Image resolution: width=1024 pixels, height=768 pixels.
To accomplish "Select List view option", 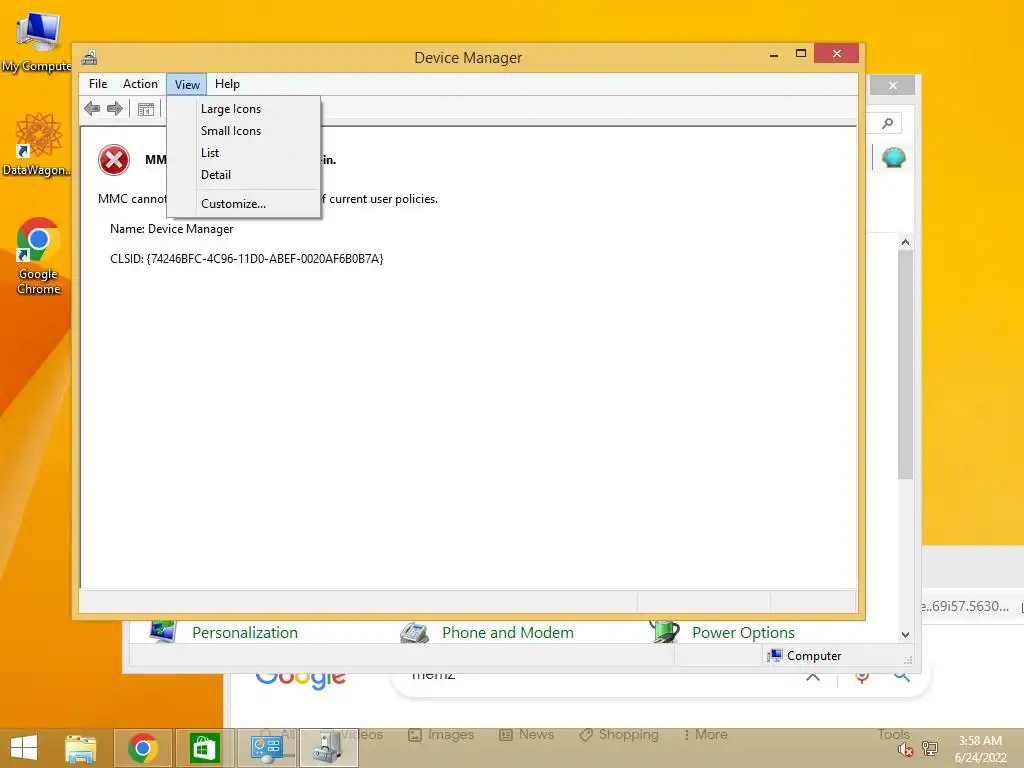I will (x=244, y=153).
